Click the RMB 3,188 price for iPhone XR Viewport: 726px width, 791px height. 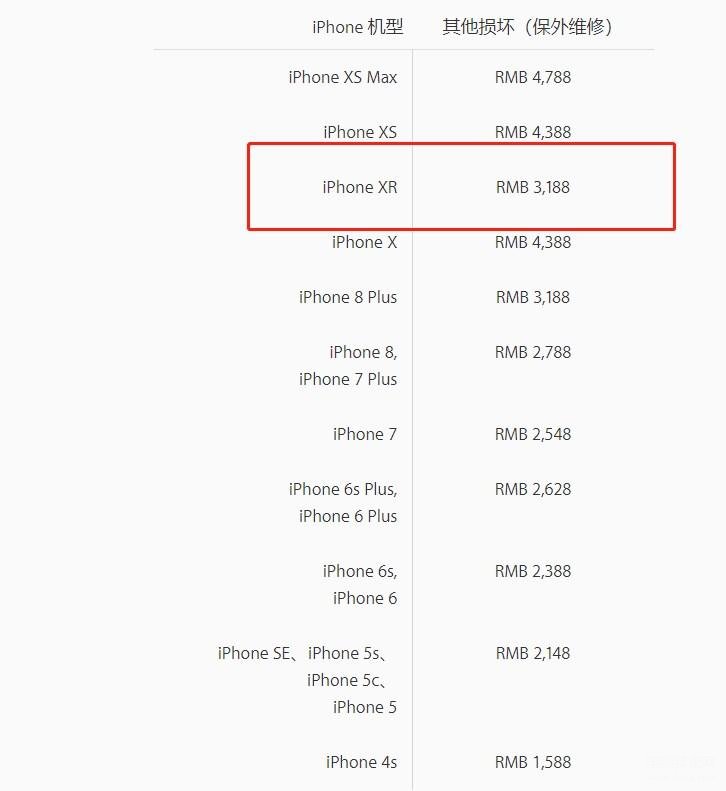tap(533, 187)
